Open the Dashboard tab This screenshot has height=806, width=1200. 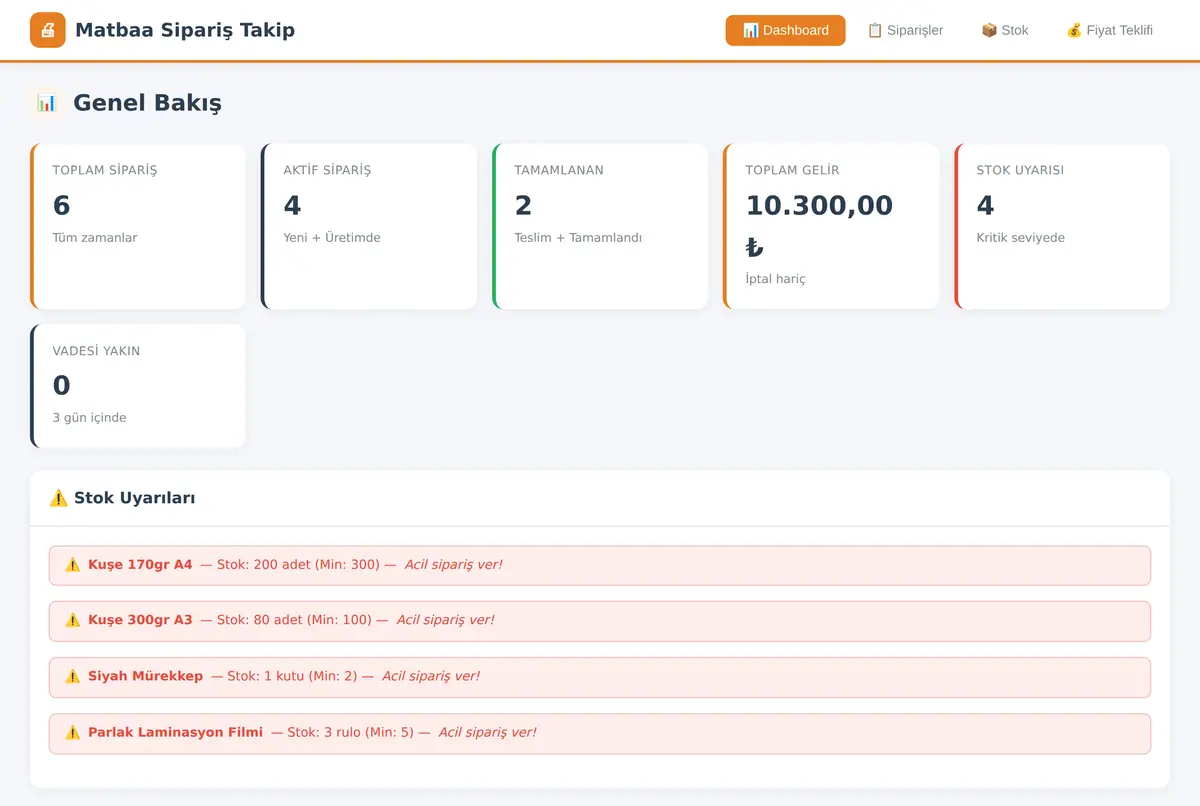click(785, 30)
